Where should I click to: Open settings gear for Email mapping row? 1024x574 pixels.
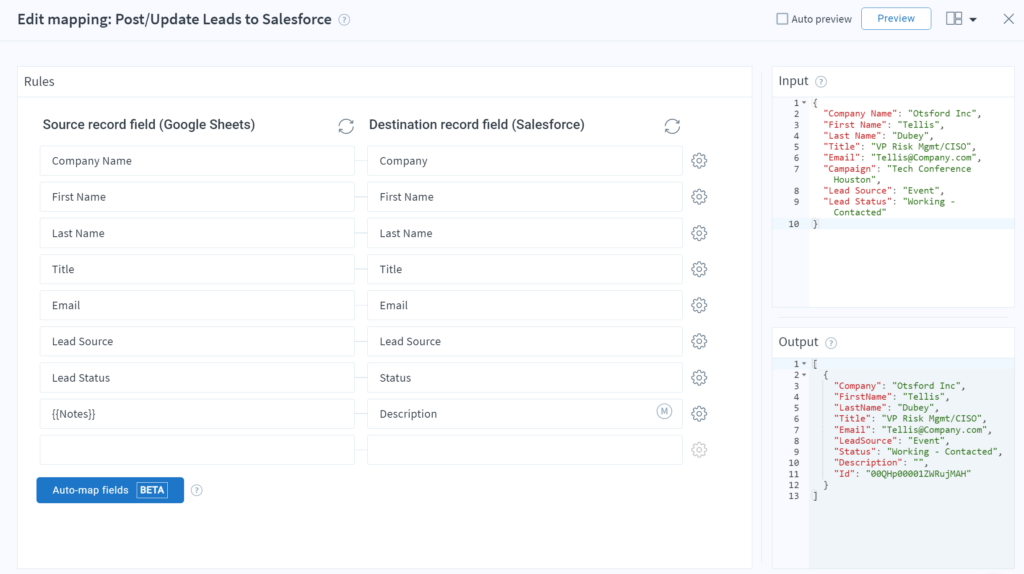coord(699,305)
